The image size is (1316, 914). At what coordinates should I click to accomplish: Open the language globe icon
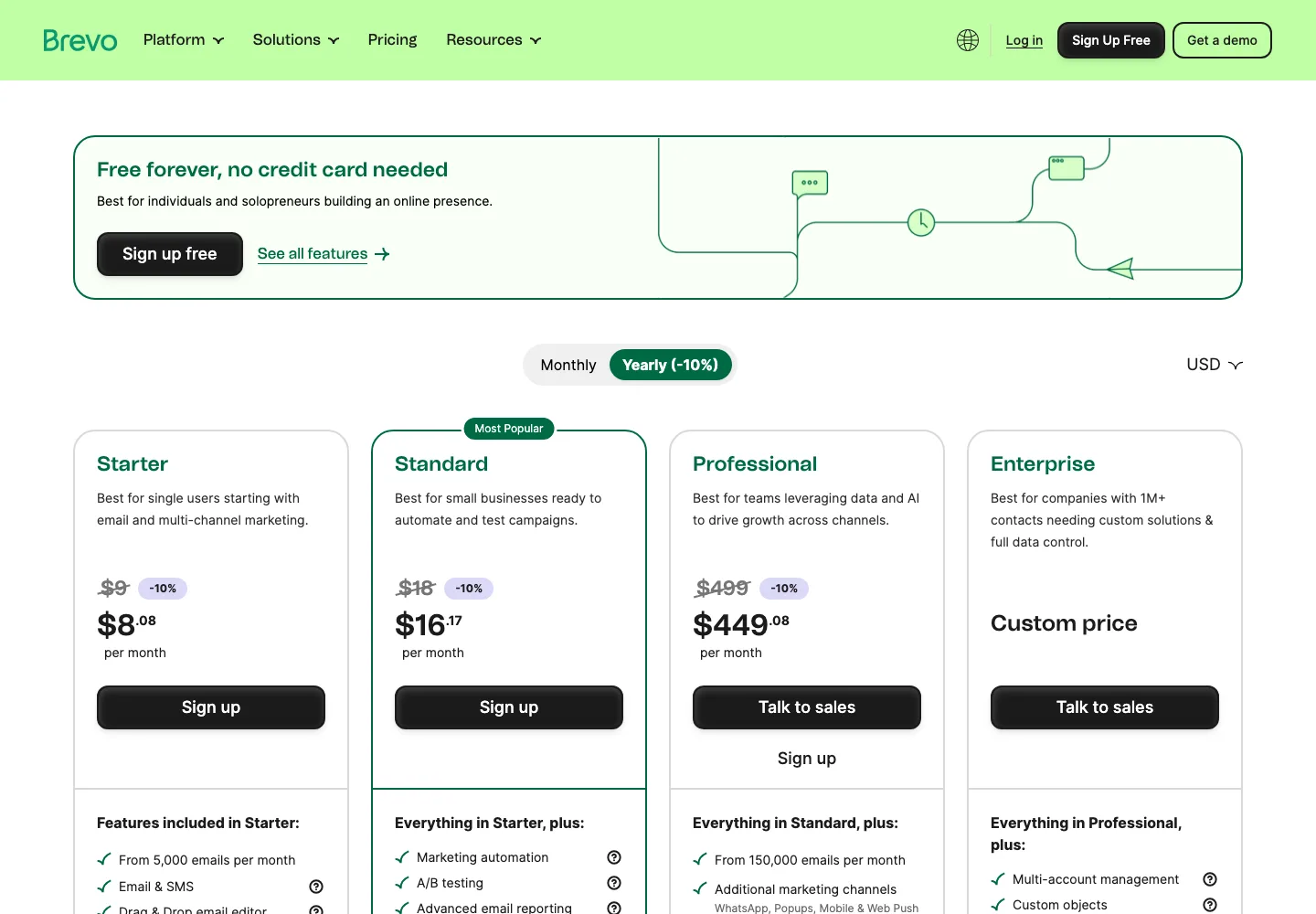(968, 40)
